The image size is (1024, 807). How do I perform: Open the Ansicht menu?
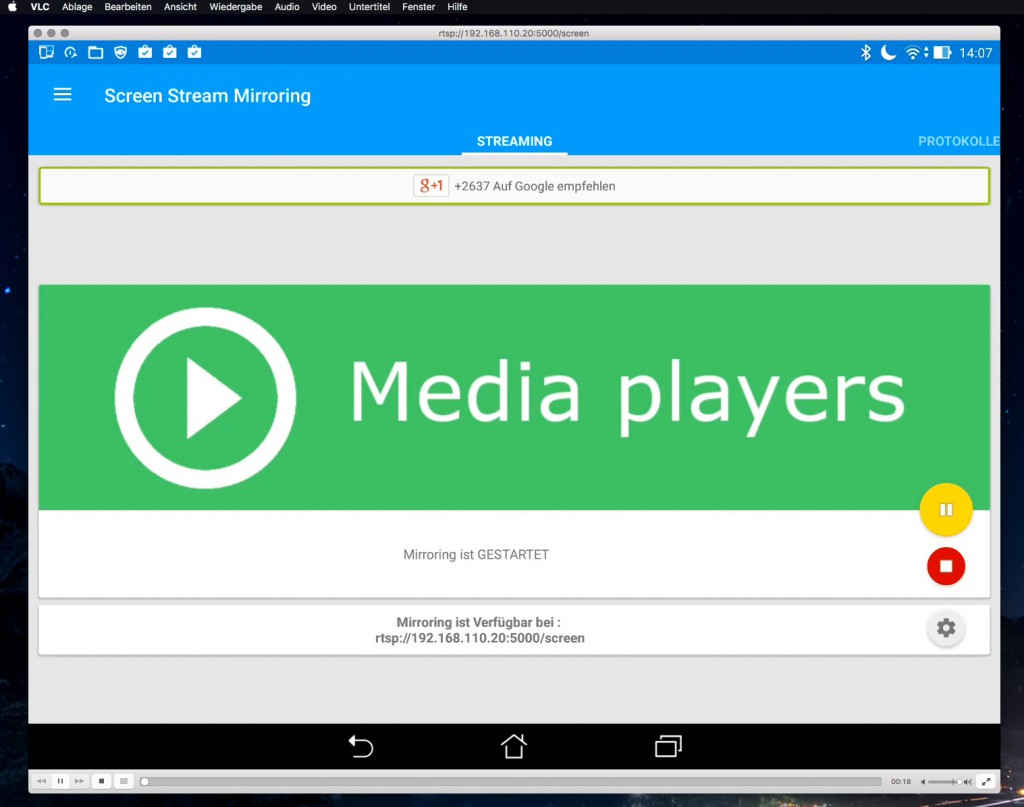point(180,7)
